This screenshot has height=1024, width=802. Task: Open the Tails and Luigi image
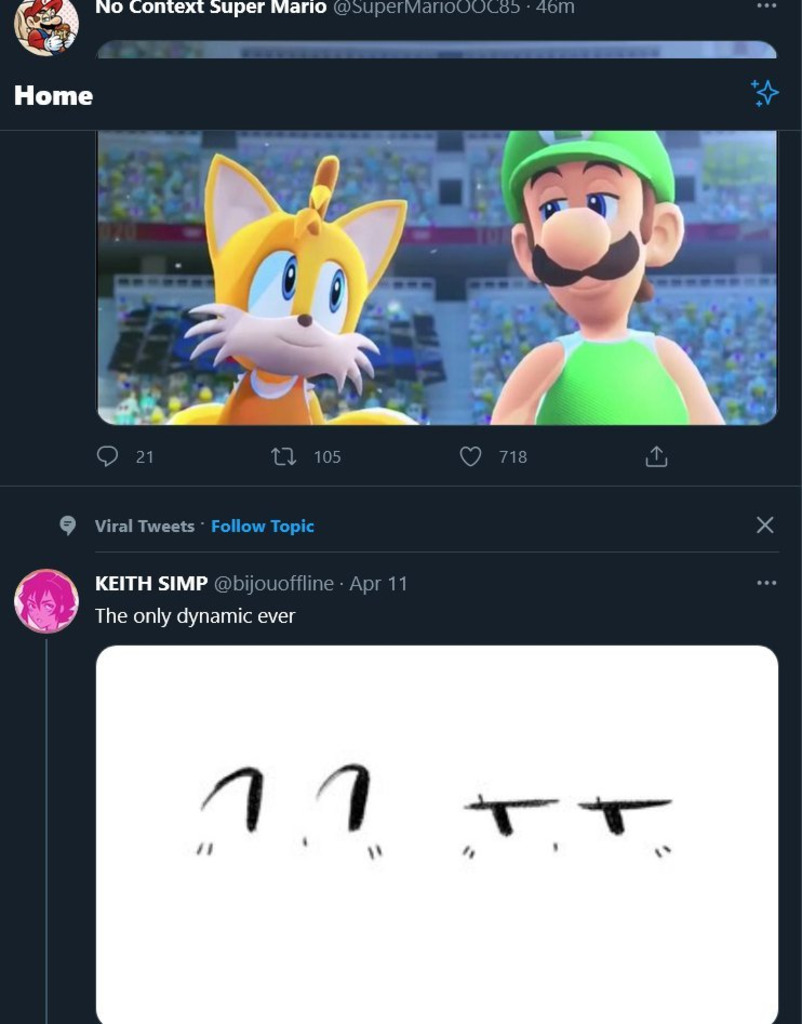(x=436, y=277)
